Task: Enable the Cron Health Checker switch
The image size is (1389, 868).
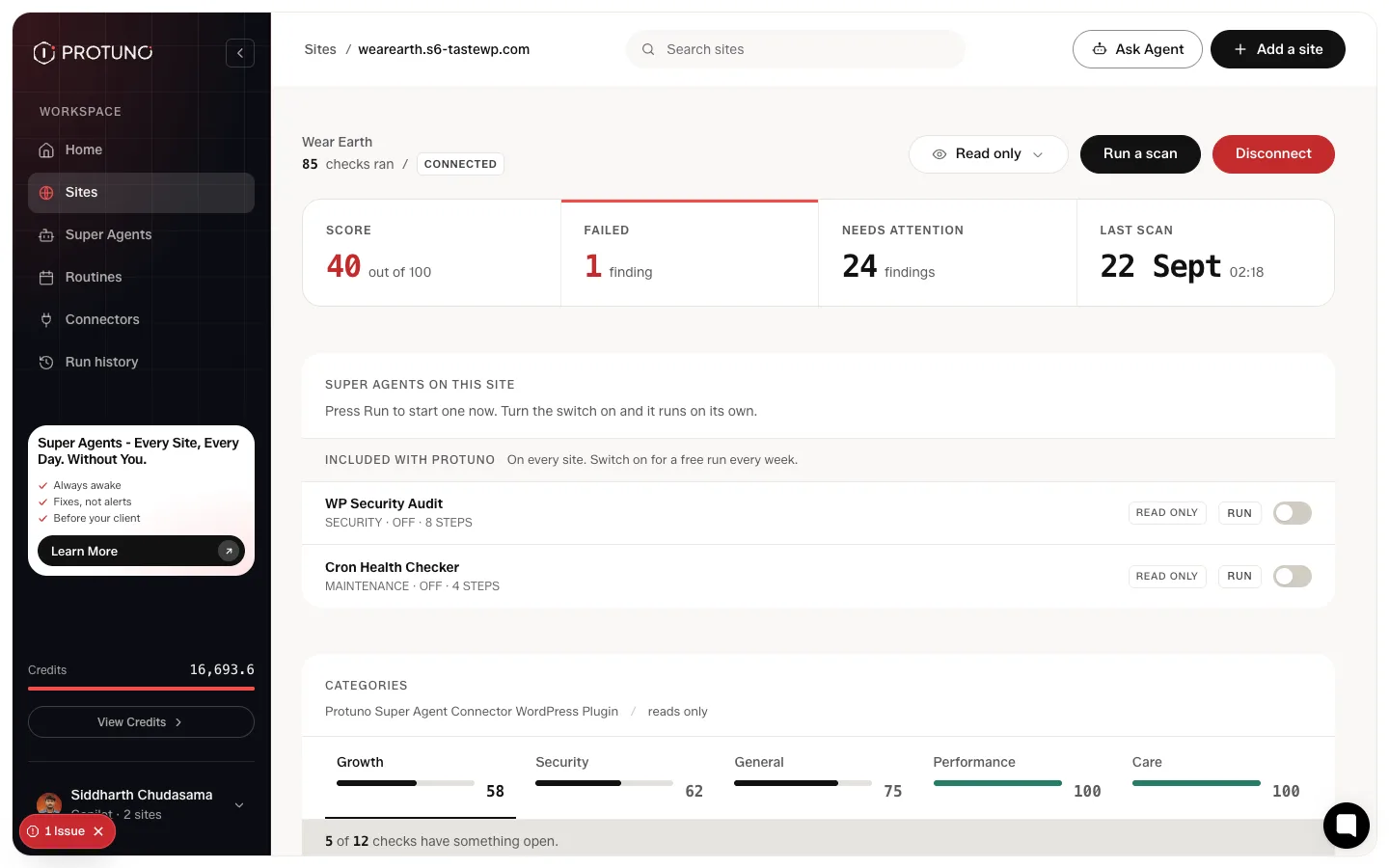Action: pyautogui.click(x=1293, y=577)
